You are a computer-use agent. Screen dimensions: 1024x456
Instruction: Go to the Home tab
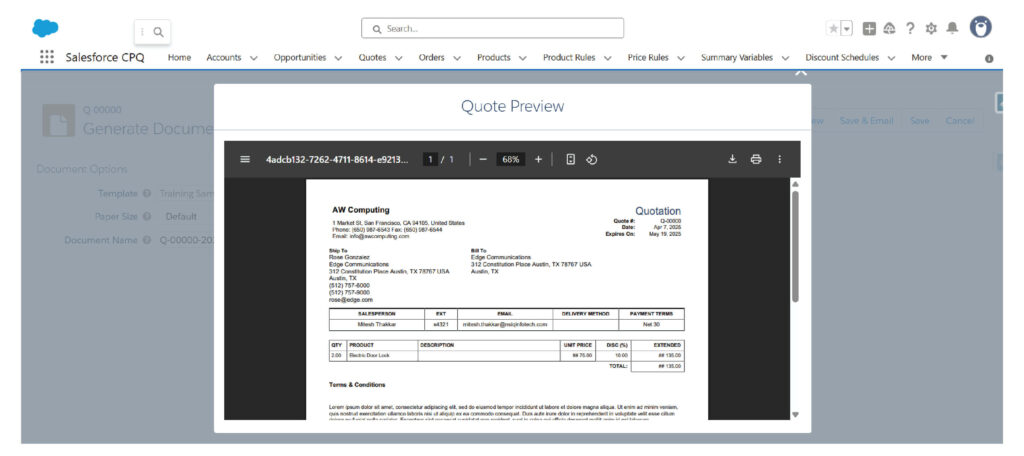click(x=180, y=57)
